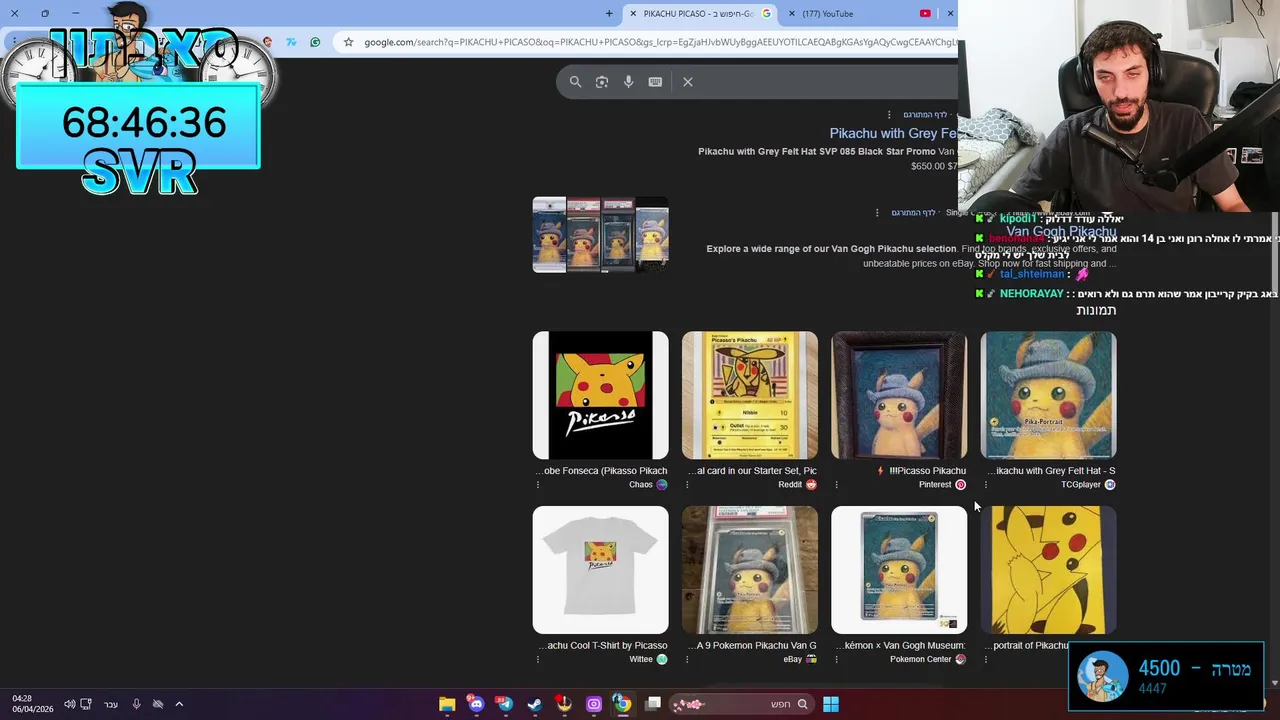Open Pikachu with Grey Felt Hat result title
Screen dimensions: 1280x720
tap(893, 133)
